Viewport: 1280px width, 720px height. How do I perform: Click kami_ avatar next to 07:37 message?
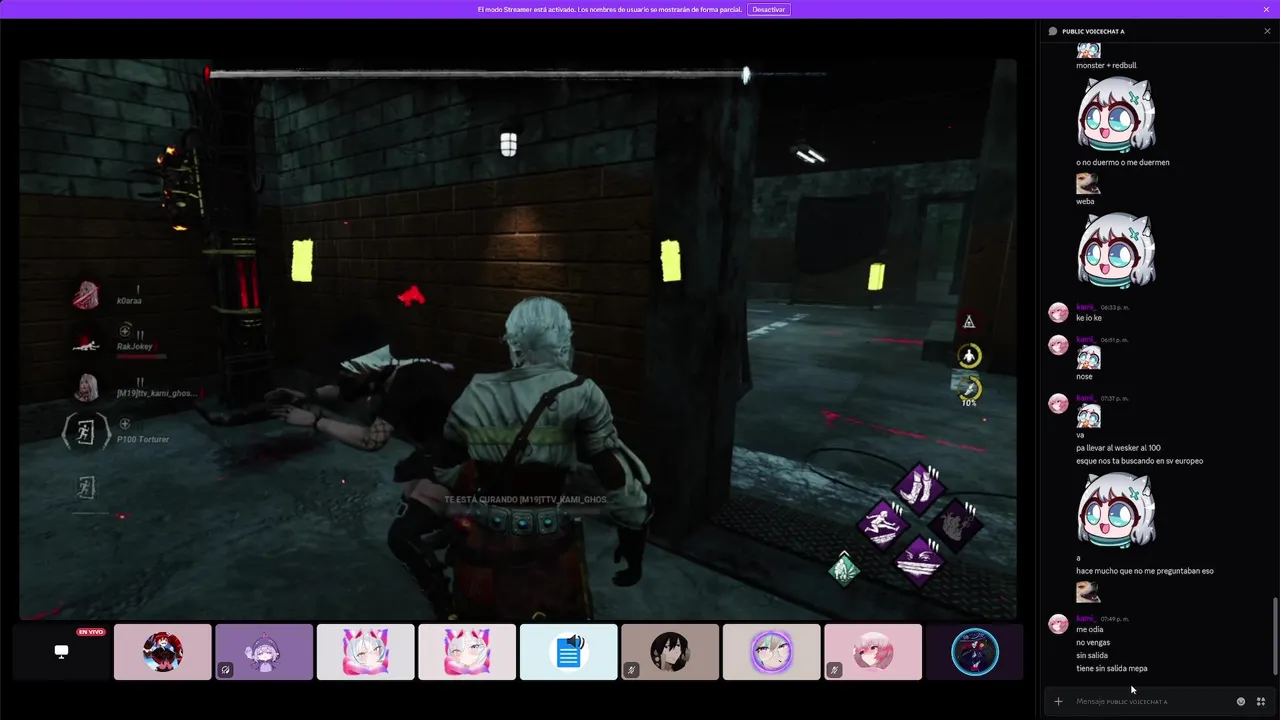[1057, 403]
